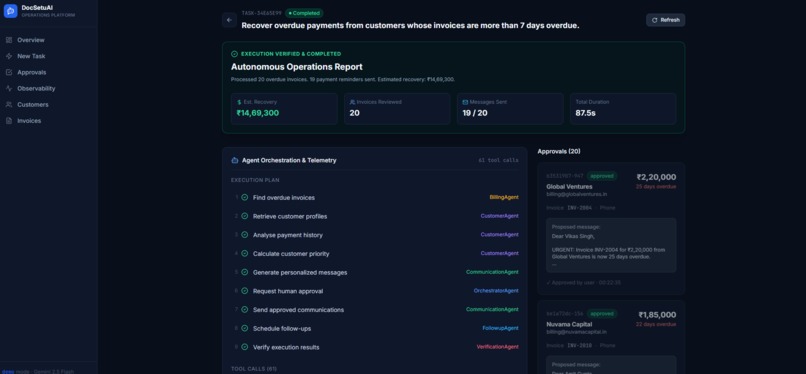Click the DocSetuAI logo icon

(10, 11)
